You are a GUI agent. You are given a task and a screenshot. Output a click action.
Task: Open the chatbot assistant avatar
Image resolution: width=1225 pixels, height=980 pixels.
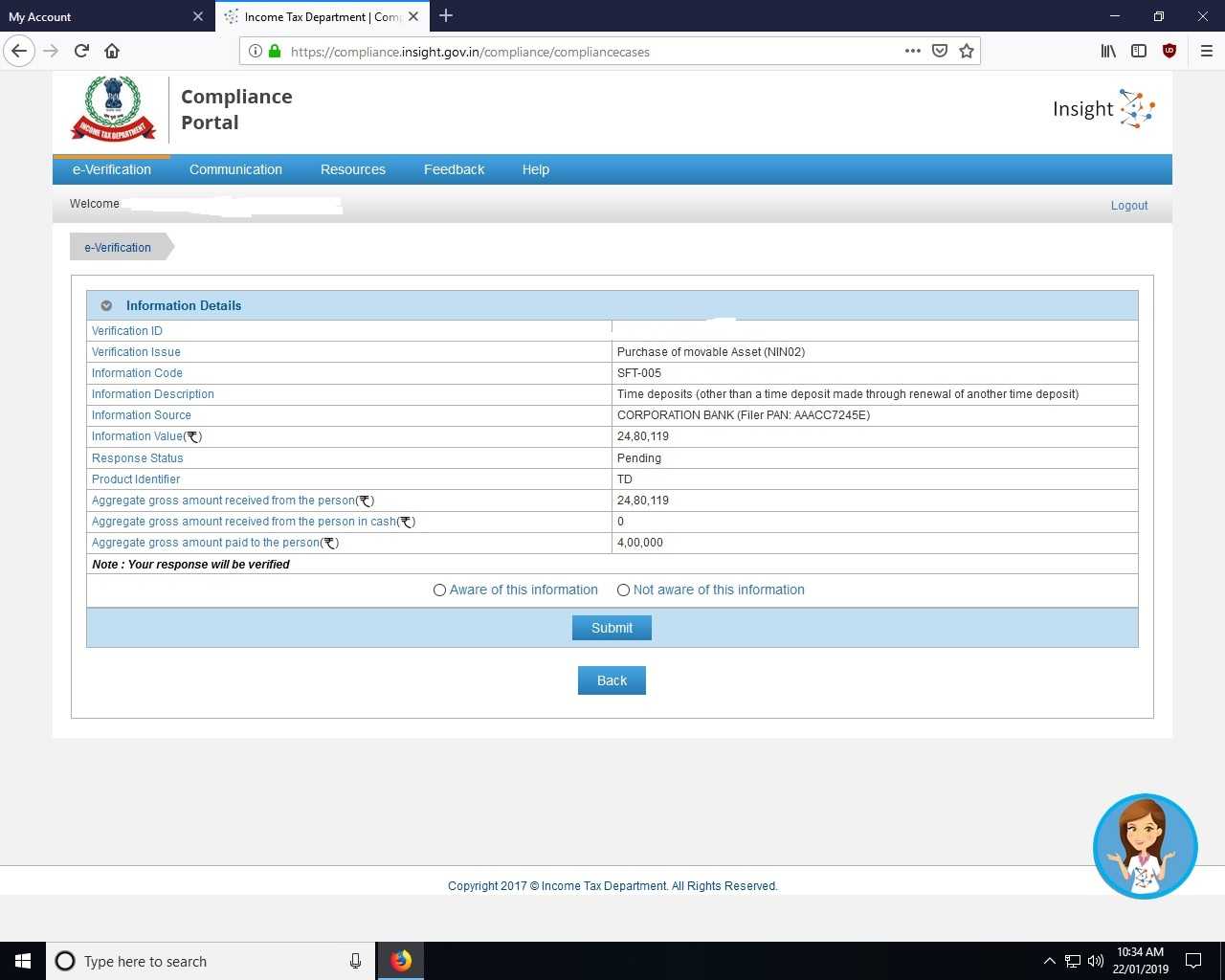point(1145,846)
